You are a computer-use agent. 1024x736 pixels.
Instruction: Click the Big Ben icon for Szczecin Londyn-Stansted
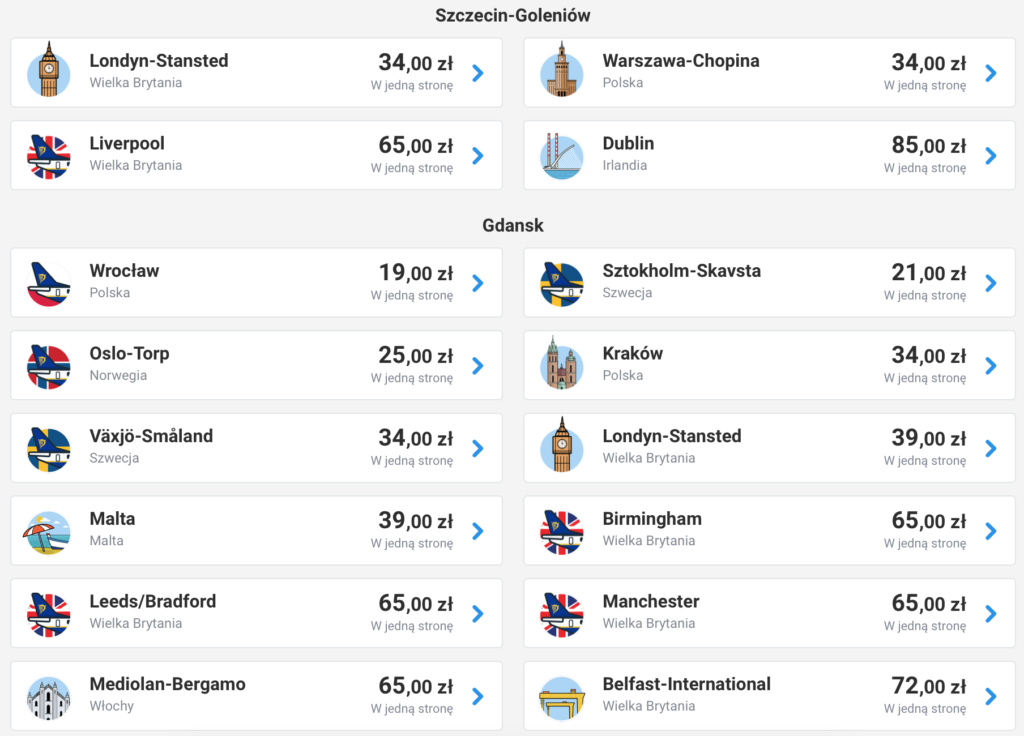pyautogui.click(x=48, y=72)
